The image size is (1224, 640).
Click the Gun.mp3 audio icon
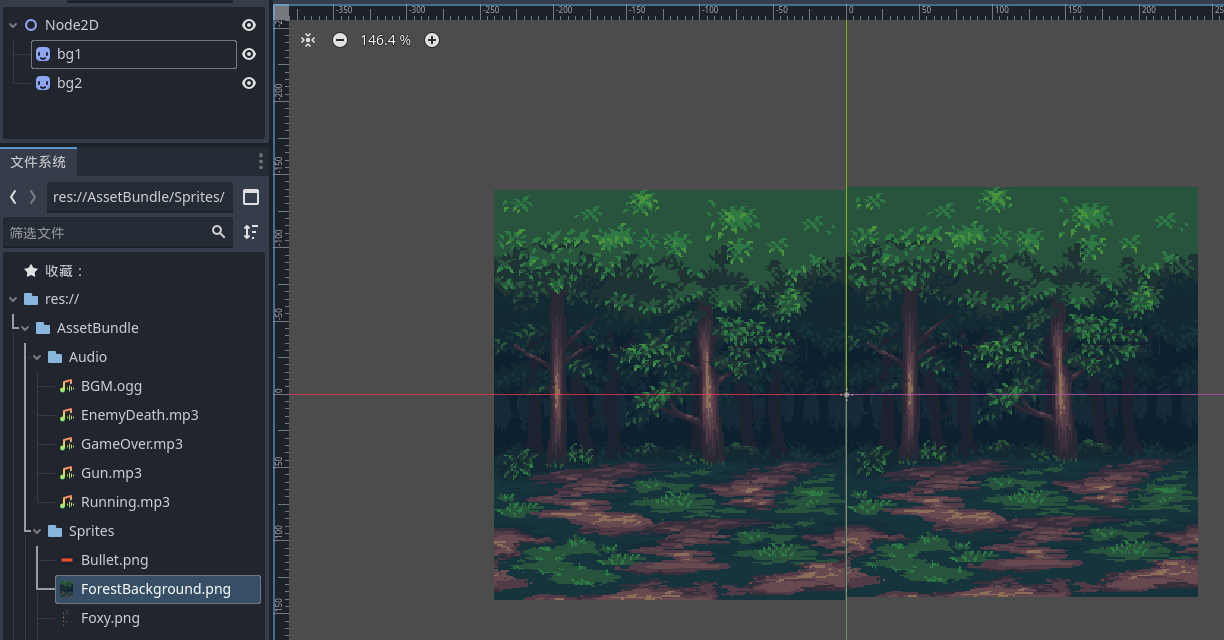[67, 473]
